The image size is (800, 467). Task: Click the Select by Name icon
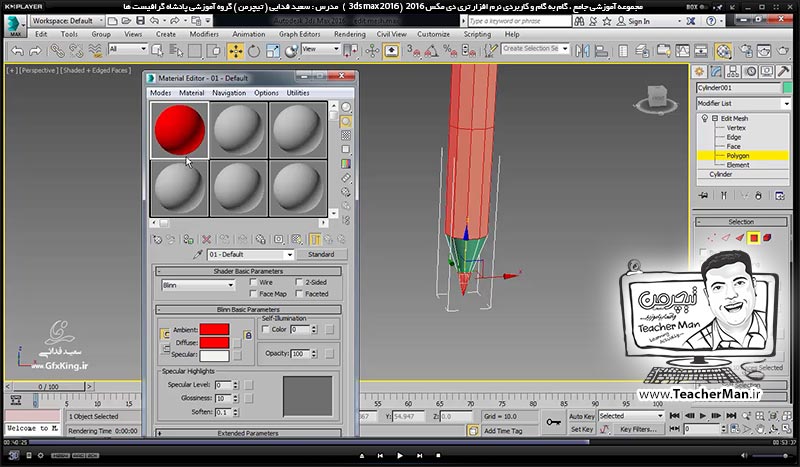point(176,51)
